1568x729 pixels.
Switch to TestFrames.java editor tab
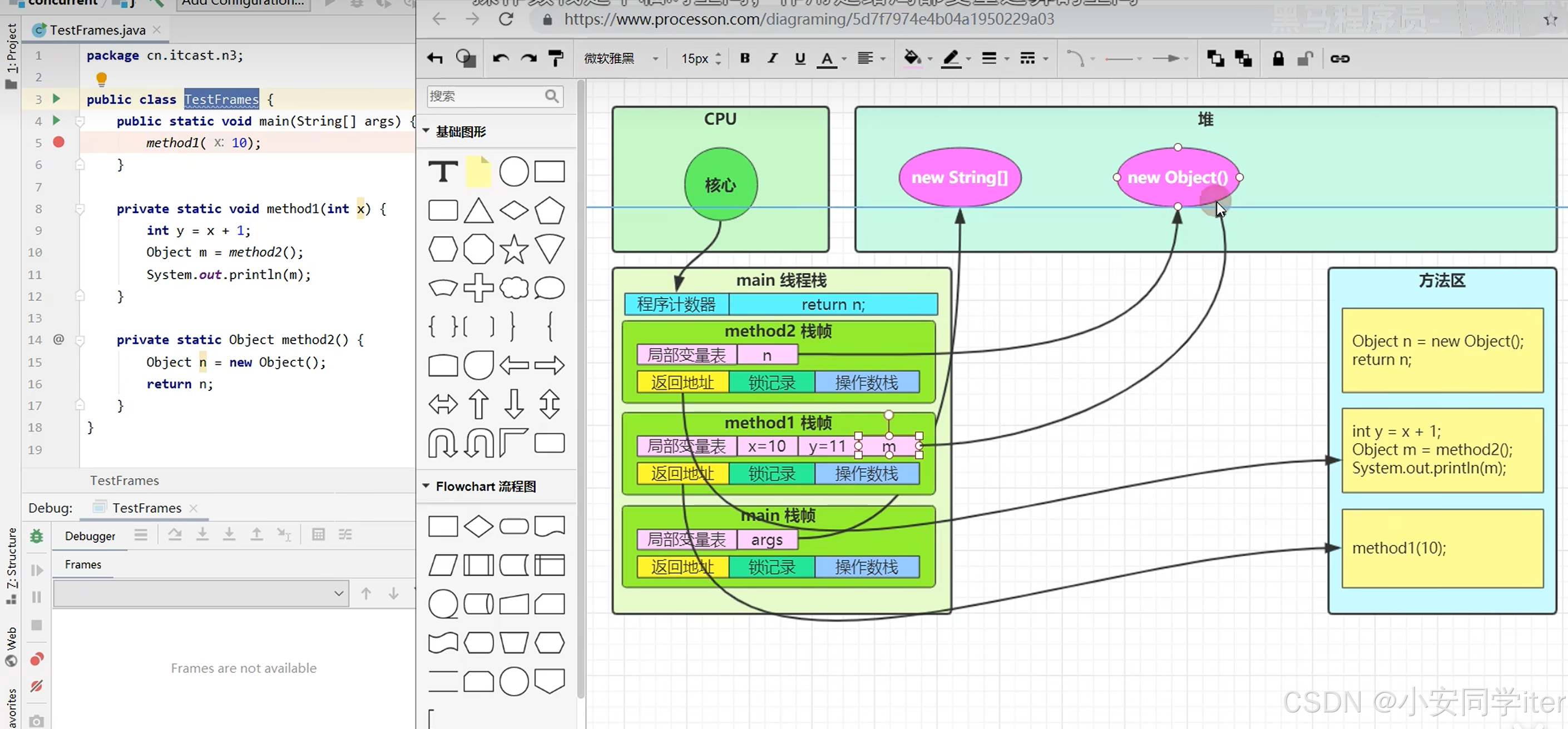coord(97,30)
